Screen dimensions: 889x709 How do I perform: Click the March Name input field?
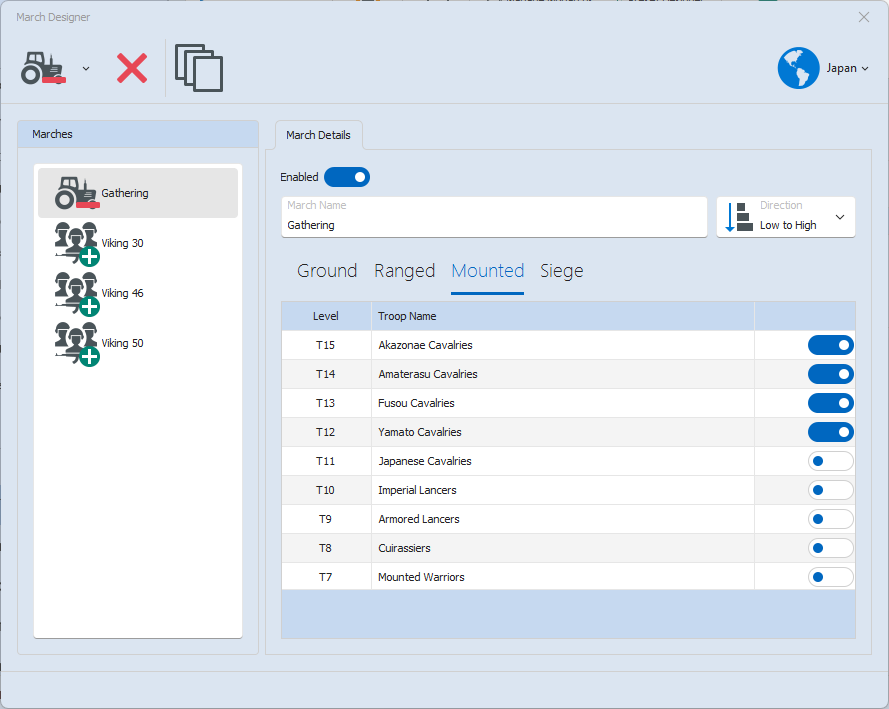(x=494, y=225)
